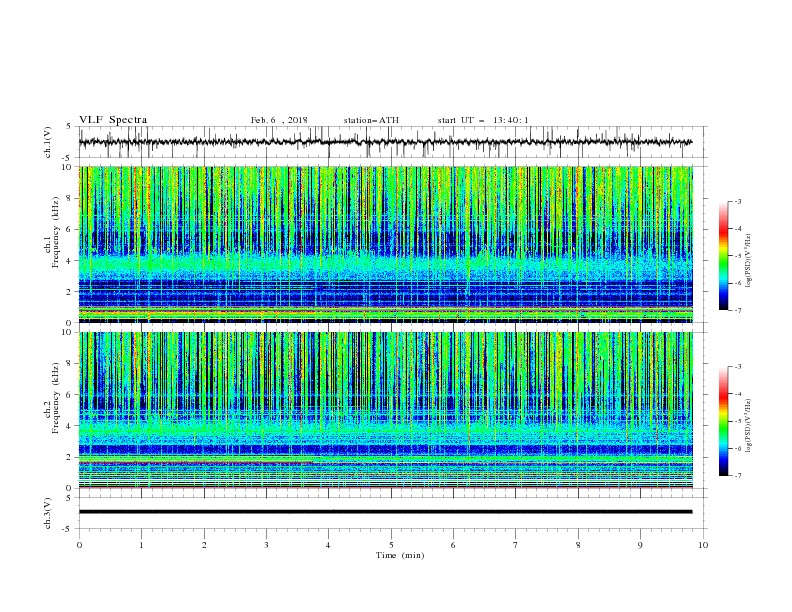Click the log(PSD) label beside the ch.1 color bar
The height and width of the screenshot is (612, 792).
(x=748, y=261)
